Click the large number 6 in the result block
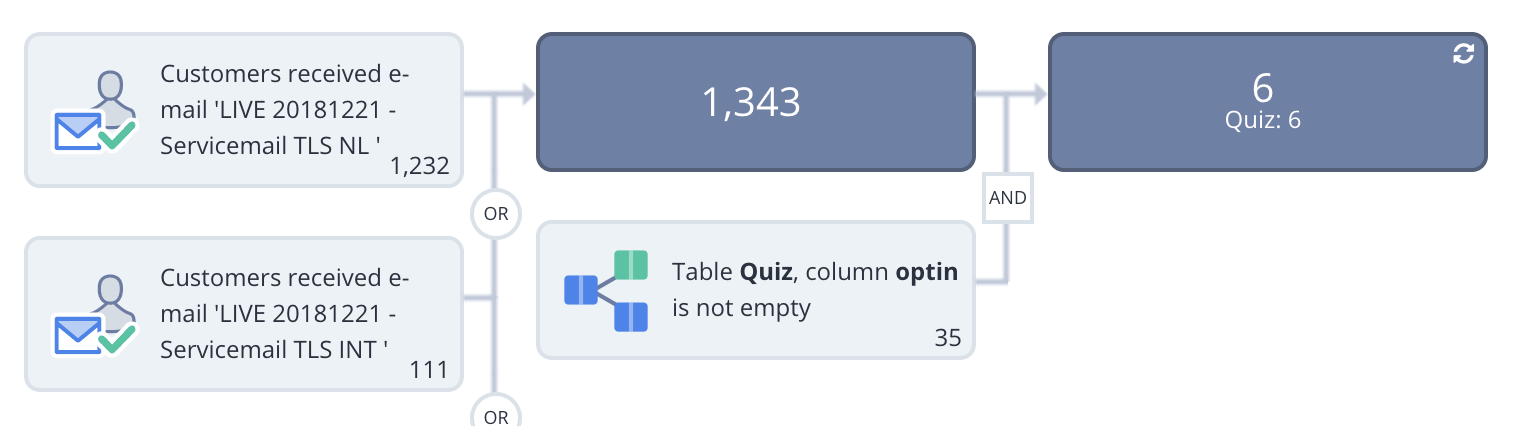The image size is (1514, 426). 1262,88
